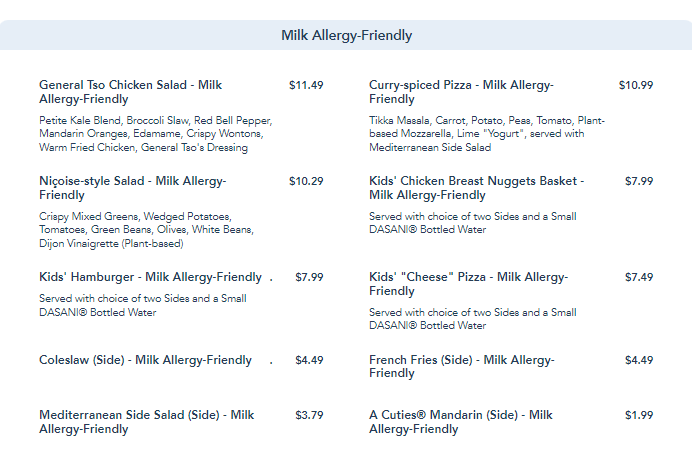Open Kids' Hamburger Milk Allergy-Friendly item
The height and width of the screenshot is (476, 692).
[150, 277]
